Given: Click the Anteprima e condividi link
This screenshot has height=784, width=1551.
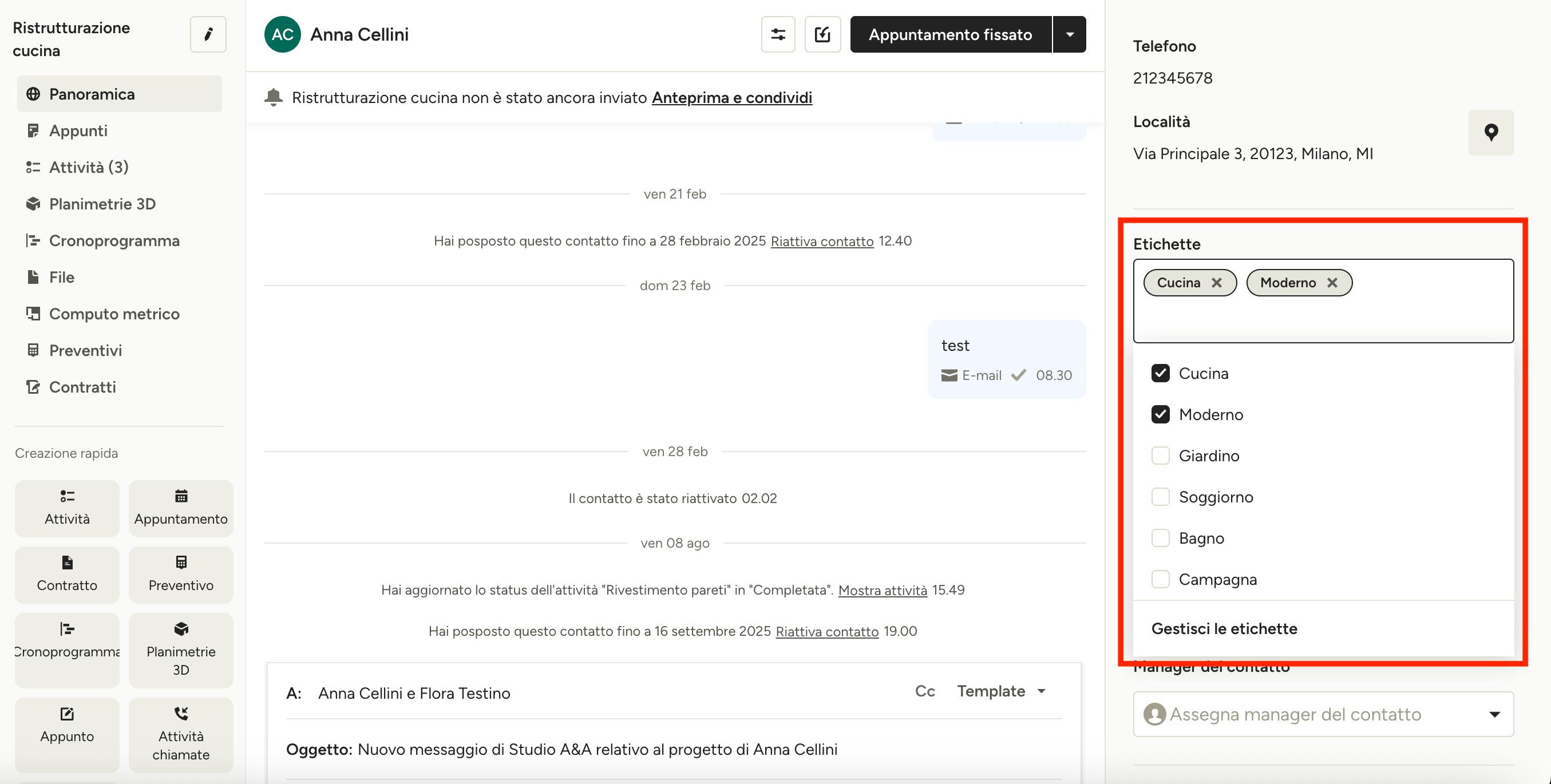Looking at the screenshot, I should click(731, 97).
